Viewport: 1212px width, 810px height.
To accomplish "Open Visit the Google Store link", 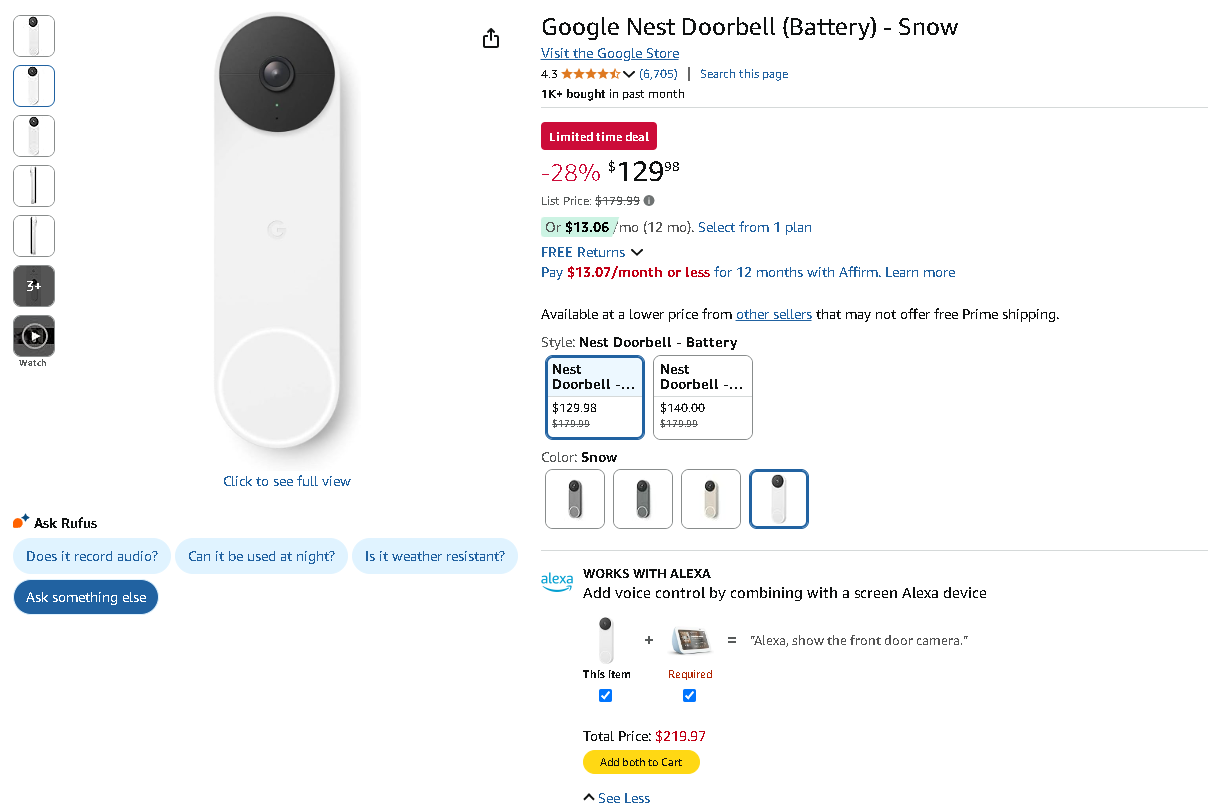I will pos(609,53).
